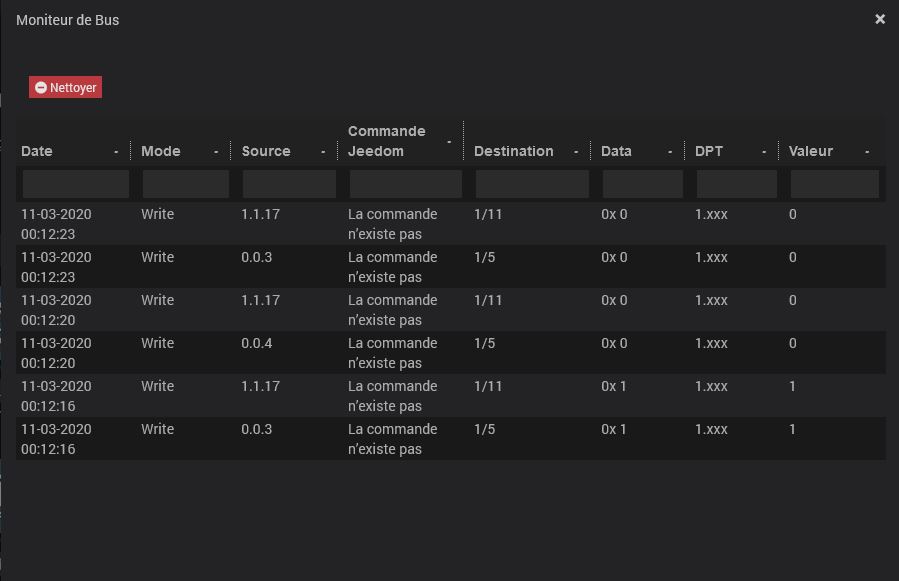Screen dimensions: 899x581
Task: Focus the Data filter input field
Action: pos(643,184)
